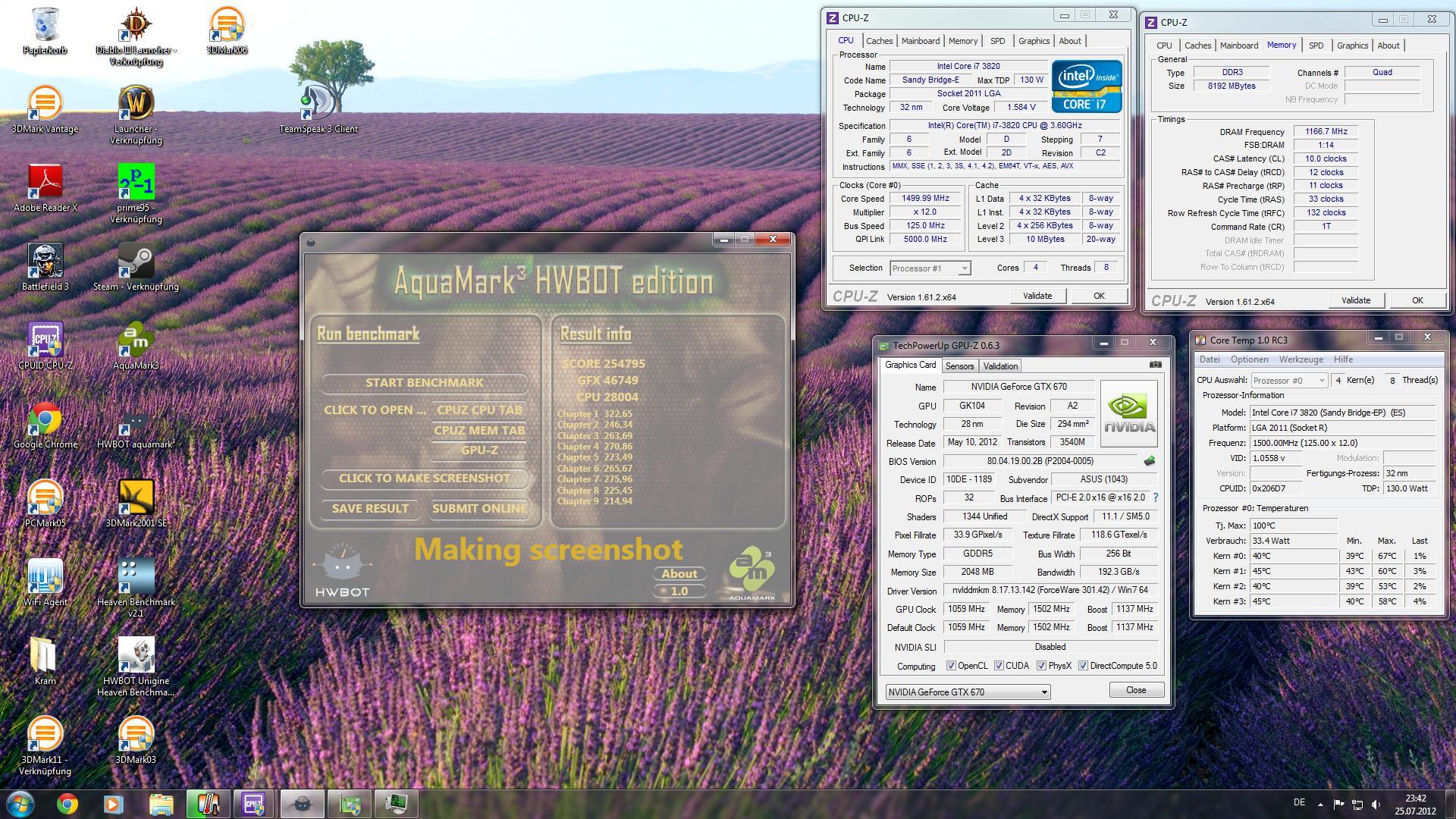Screen dimensions: 1456x819
Task: Click the Windows Start button
Action: coord(21,803)
